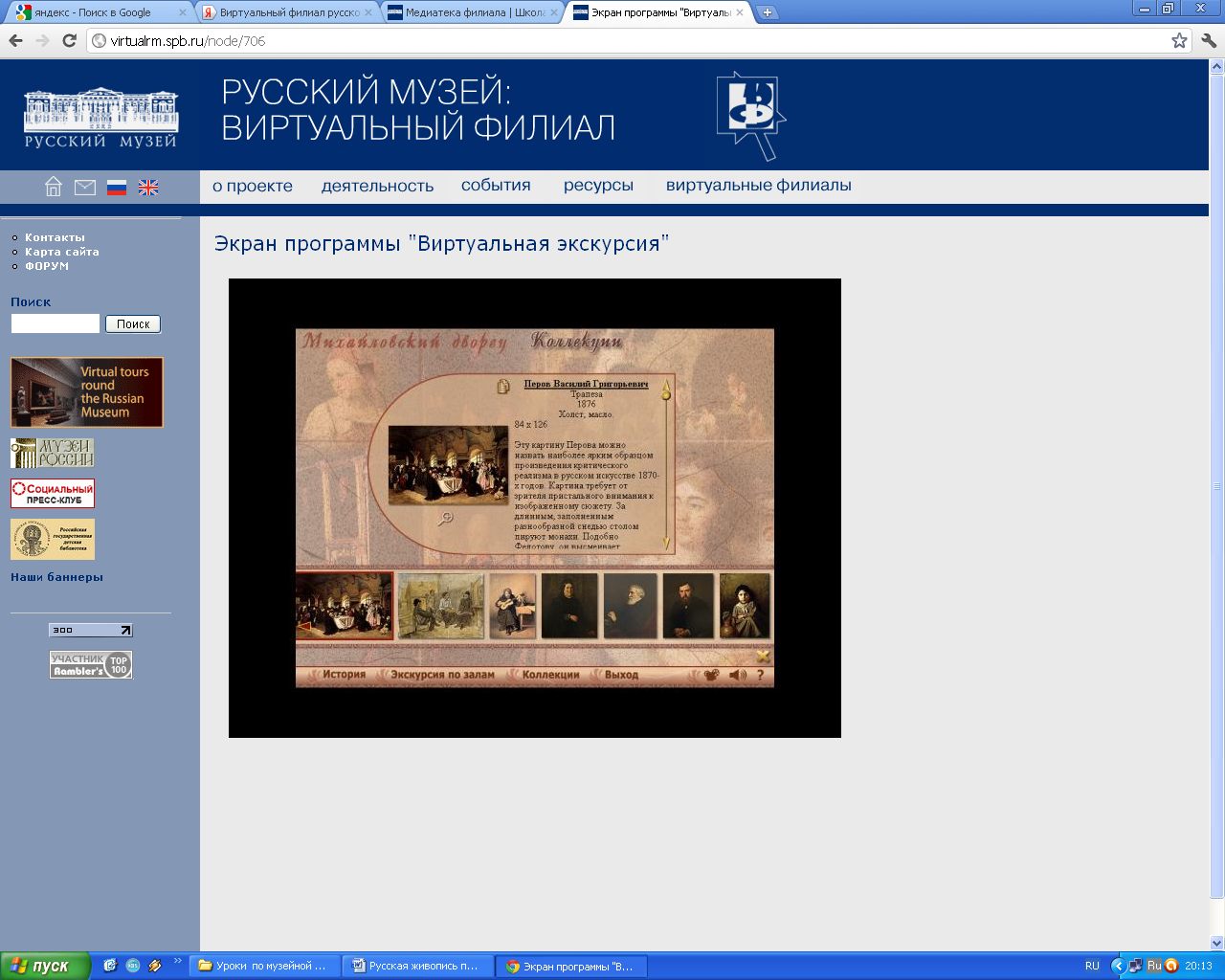
Task: Click the large Трапеза painting image
Action: (x=448, y=465)
